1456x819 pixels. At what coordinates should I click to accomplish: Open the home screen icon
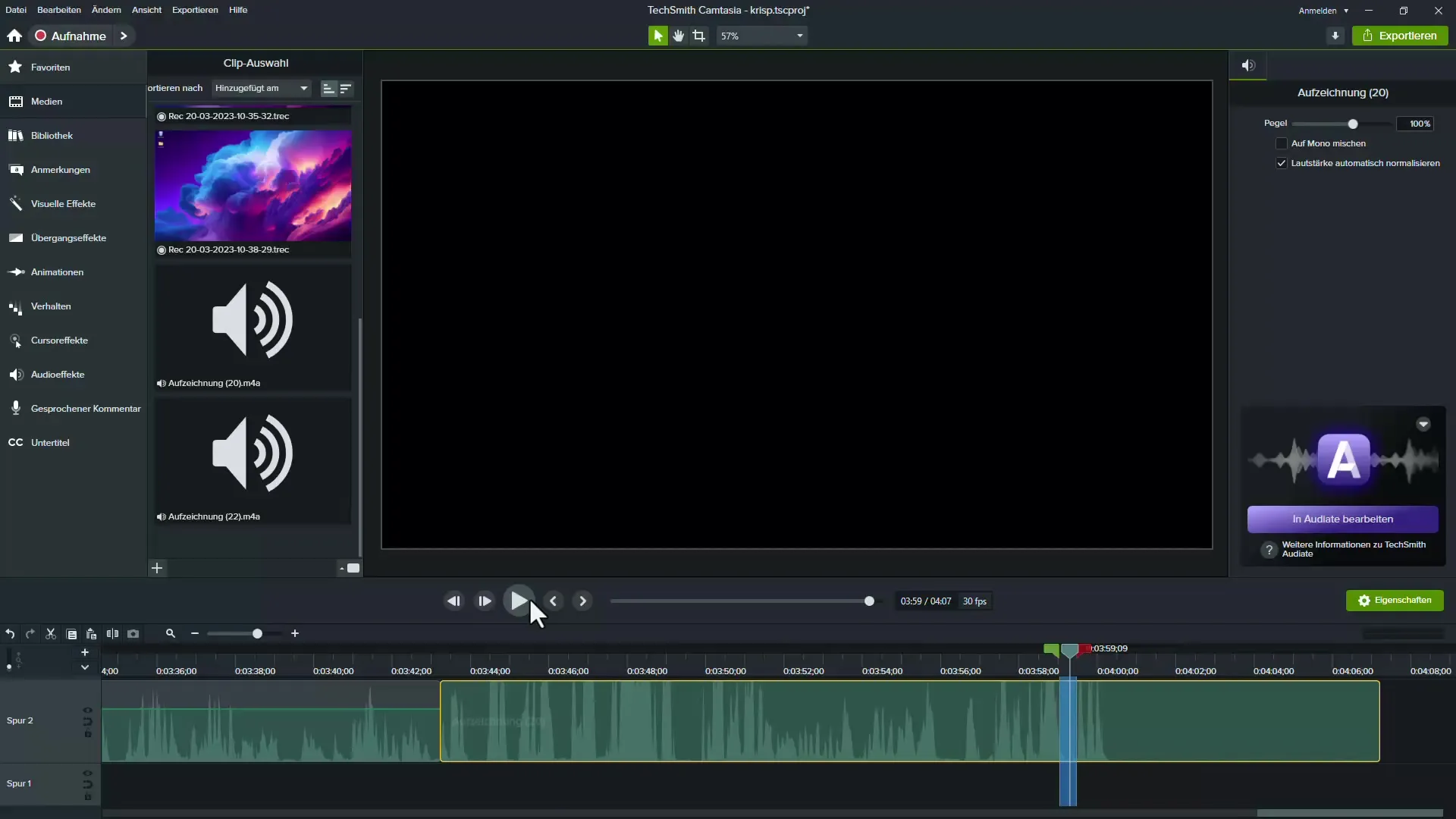14,36
